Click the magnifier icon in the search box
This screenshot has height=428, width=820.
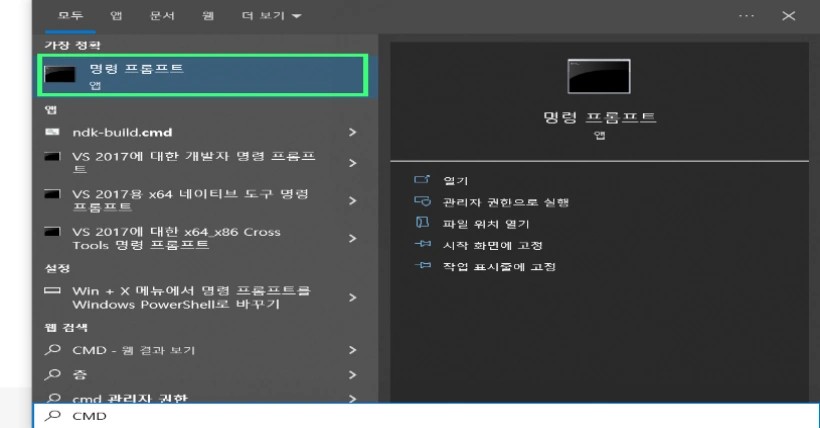click(52, 415)
